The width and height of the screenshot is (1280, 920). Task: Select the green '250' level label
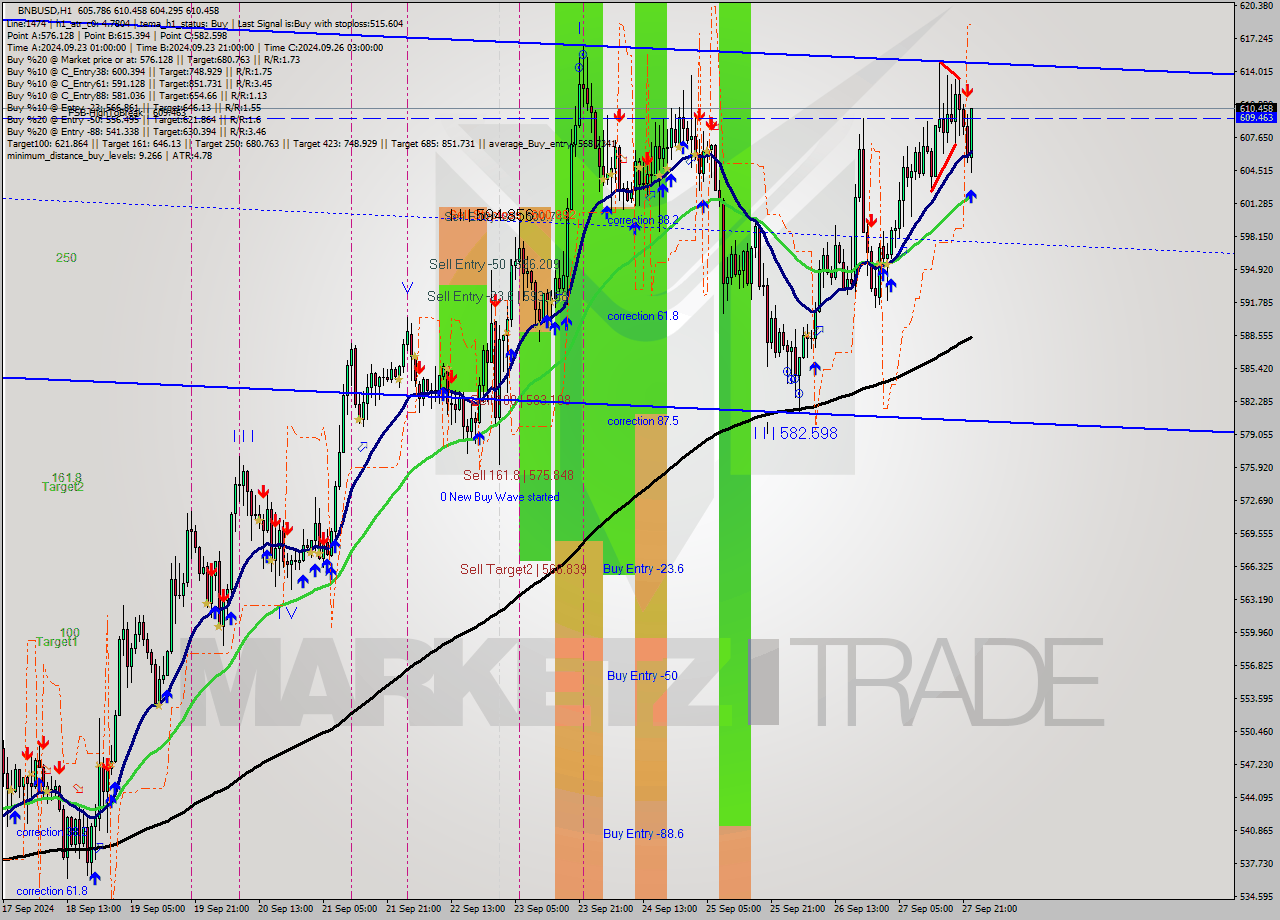pos(66,258)
